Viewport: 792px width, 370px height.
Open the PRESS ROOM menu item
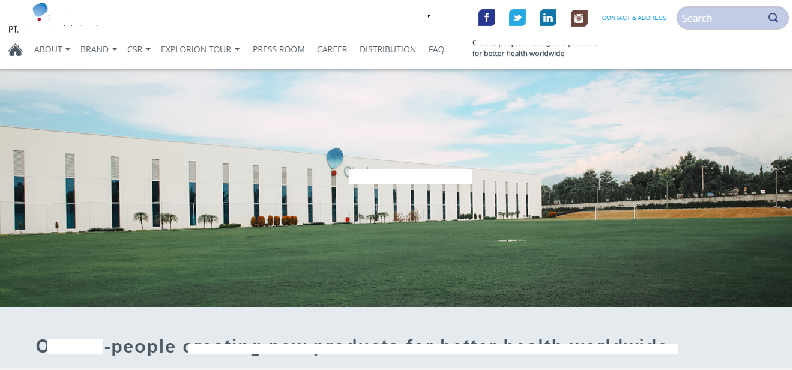[278, 49]
